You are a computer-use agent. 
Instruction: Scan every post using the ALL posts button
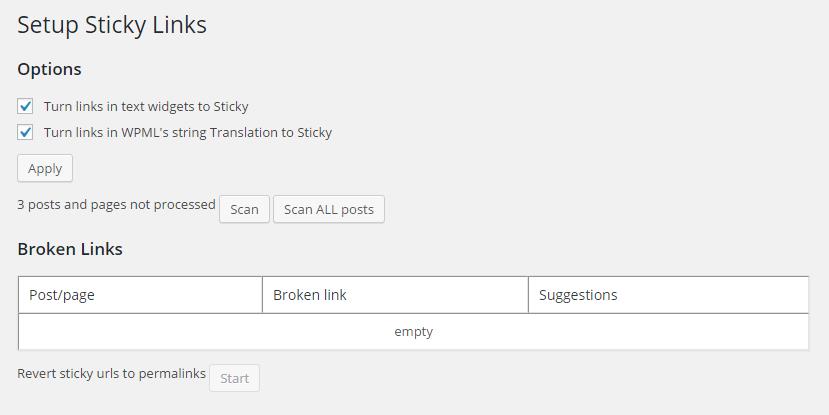(x=328, y=209)
